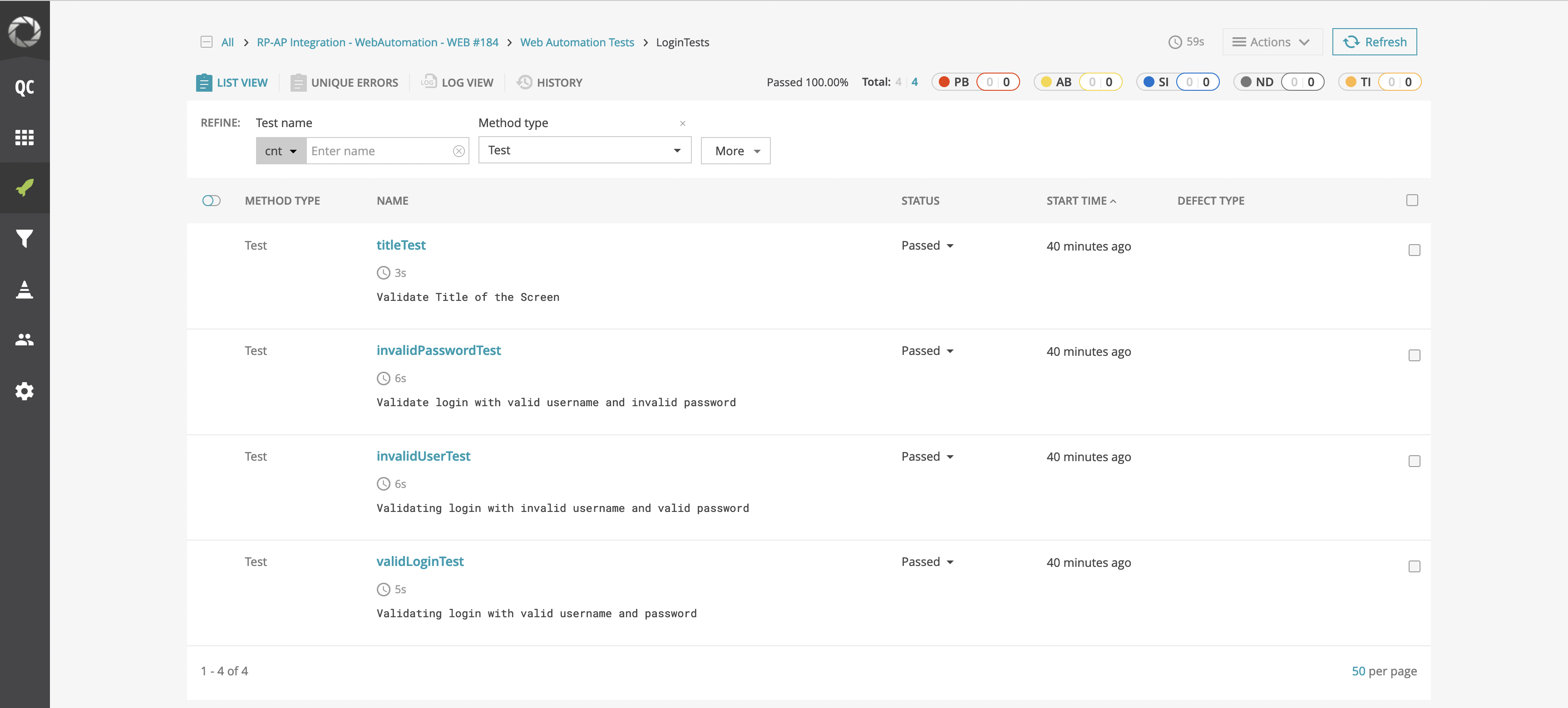The height and width of the screenshot is (708, 1568).
Task: Open the Actions menu
Action: (1272, 41)
